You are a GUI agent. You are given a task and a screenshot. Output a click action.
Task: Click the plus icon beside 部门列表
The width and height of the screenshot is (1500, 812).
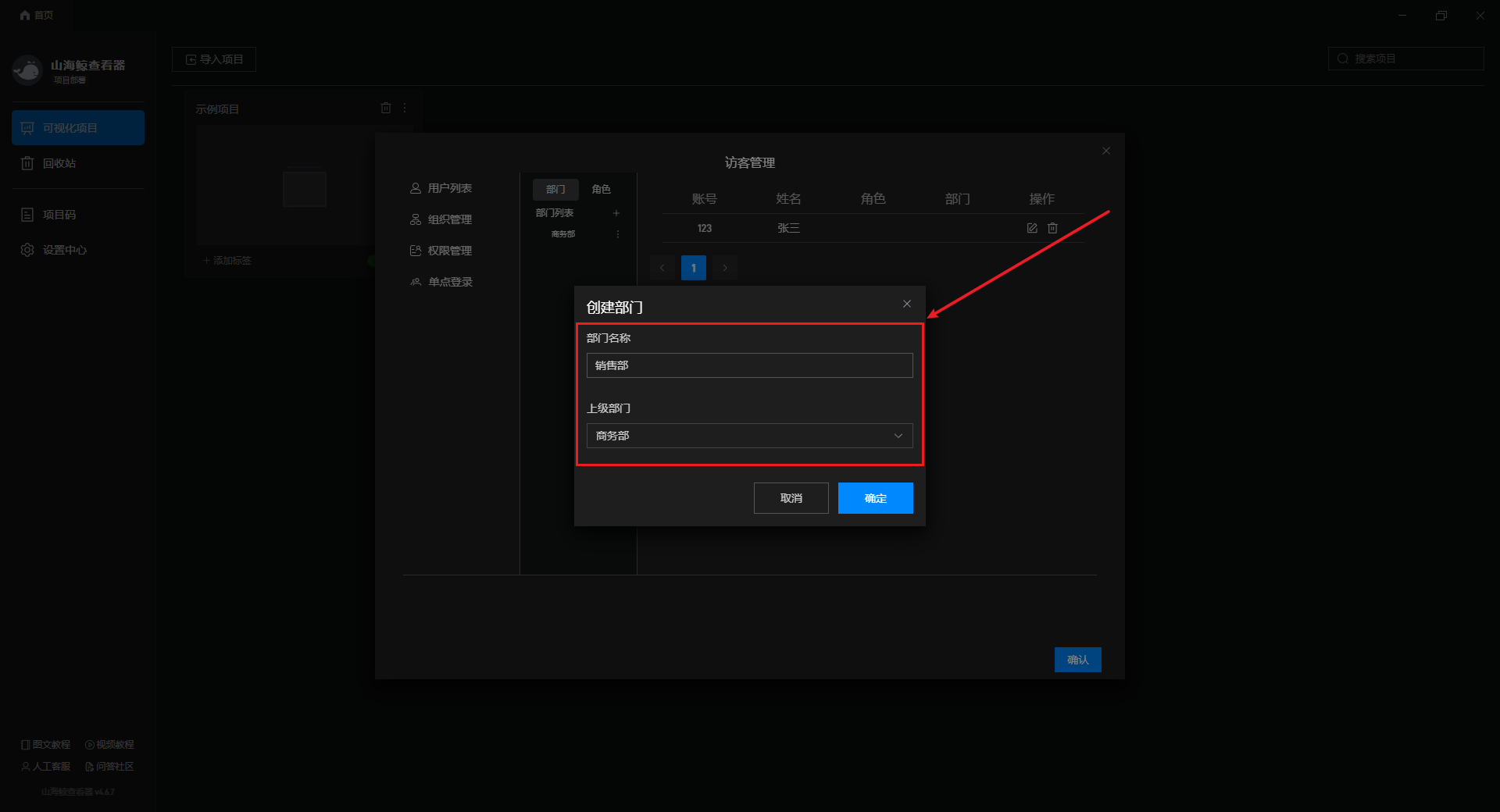point(616,213)
